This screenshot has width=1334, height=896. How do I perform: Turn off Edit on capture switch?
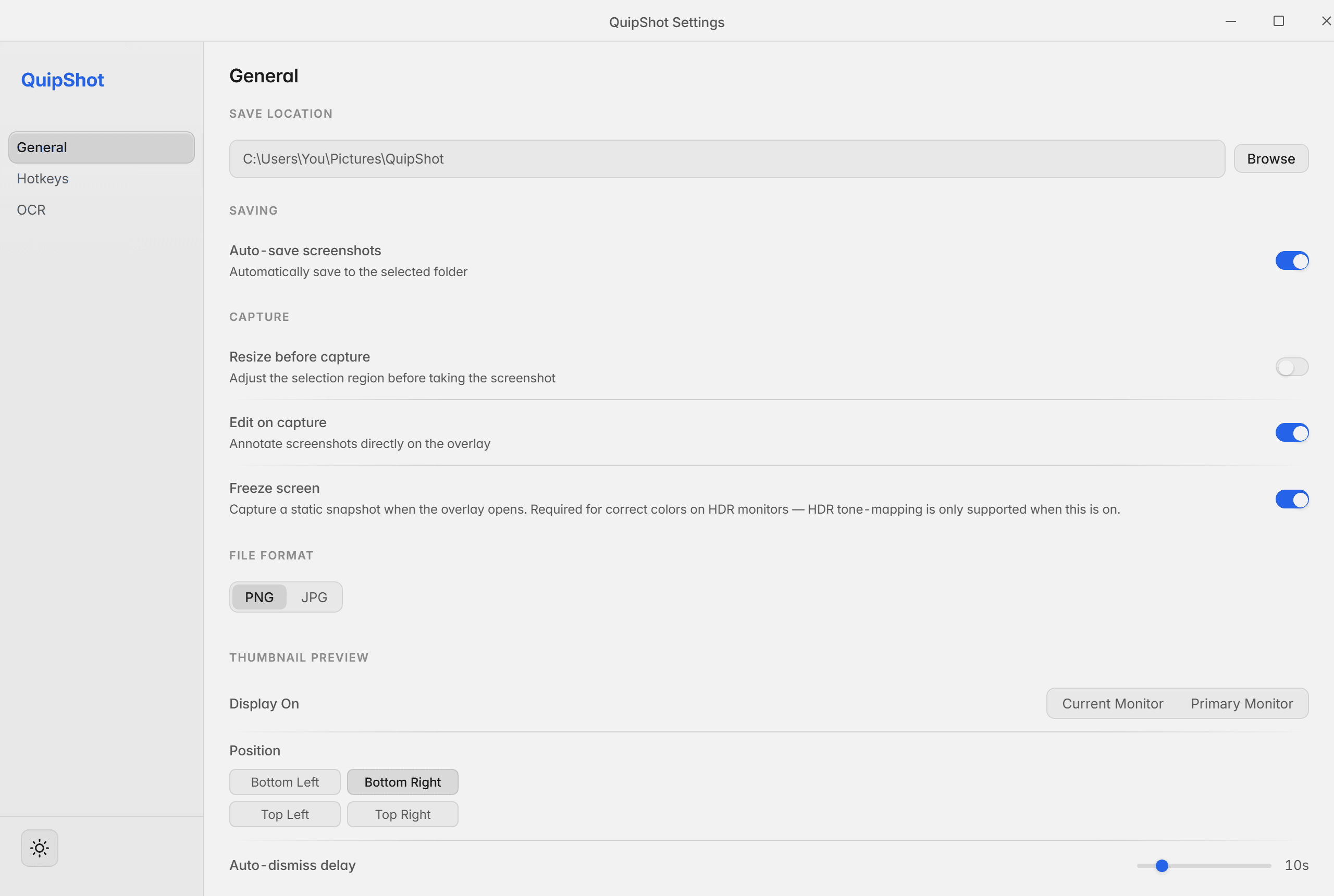coord(1292,433)
